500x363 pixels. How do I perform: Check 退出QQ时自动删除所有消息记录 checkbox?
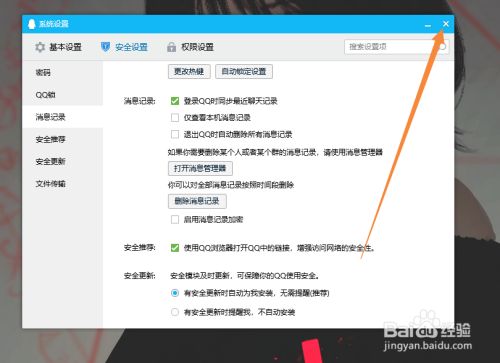[x=175, y=134]
